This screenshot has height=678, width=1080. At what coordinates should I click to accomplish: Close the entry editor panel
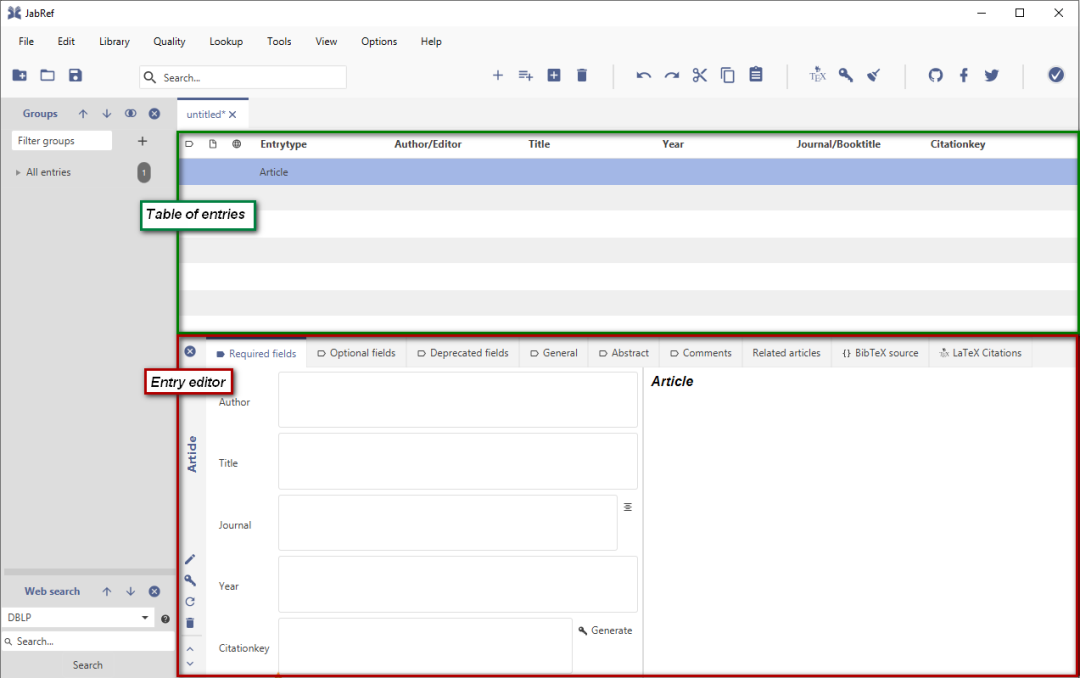point(190,351)
